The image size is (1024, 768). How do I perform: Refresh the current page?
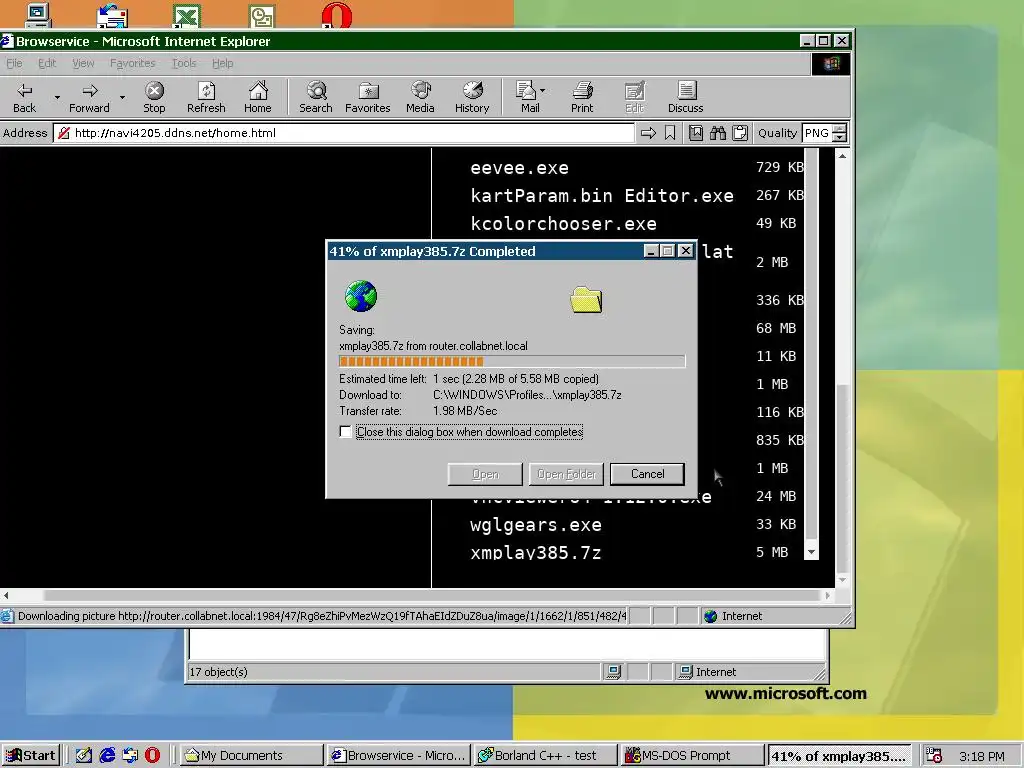pos(206,98)
